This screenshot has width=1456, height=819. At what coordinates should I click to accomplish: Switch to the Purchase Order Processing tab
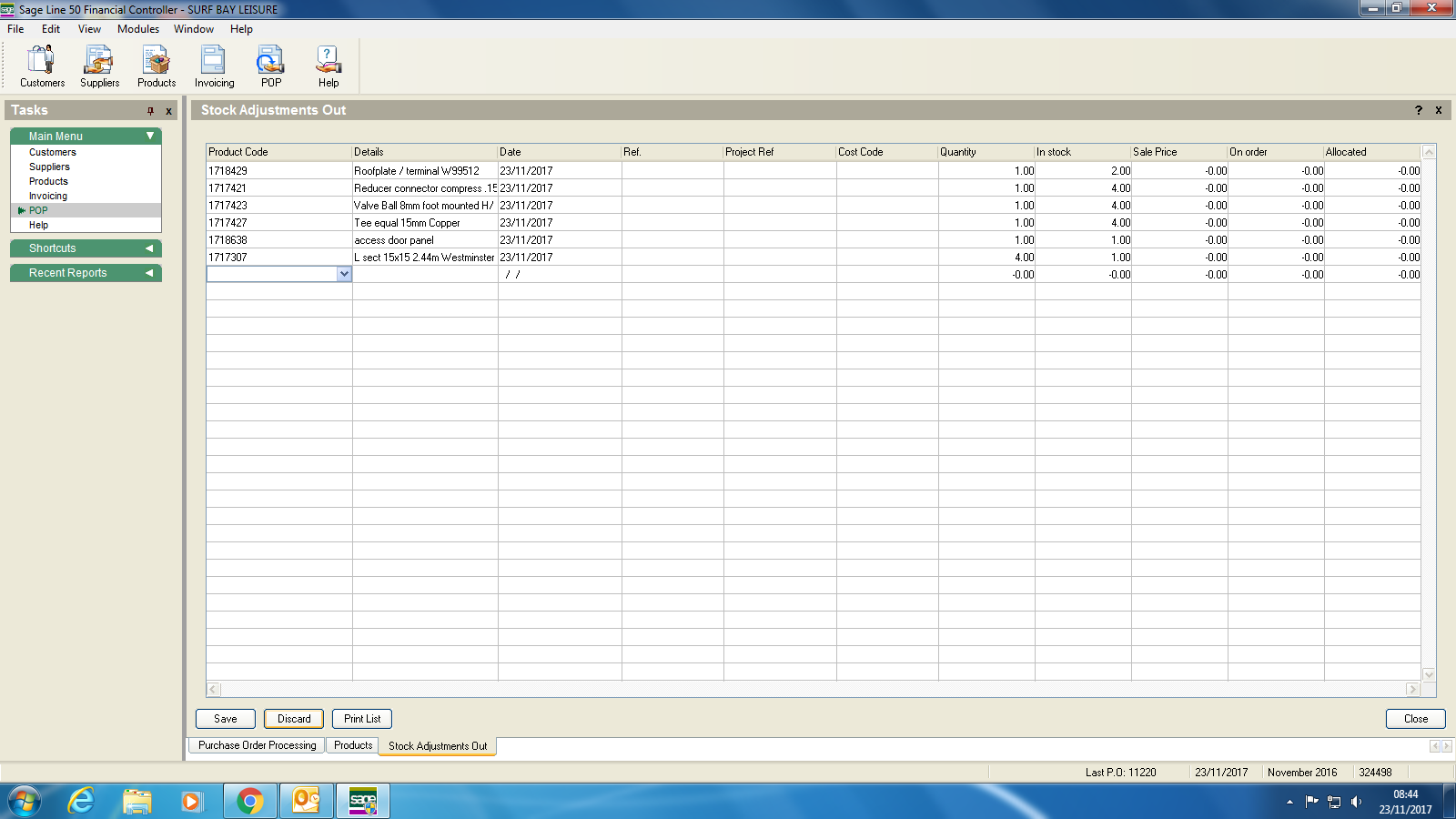coord(258,745)
